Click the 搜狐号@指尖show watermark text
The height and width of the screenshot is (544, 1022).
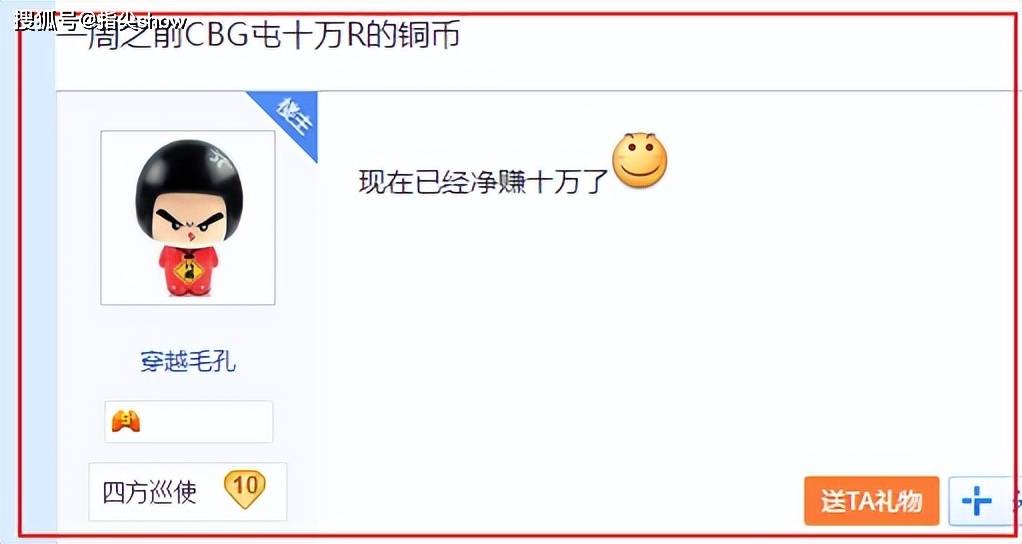pos(101,21)
